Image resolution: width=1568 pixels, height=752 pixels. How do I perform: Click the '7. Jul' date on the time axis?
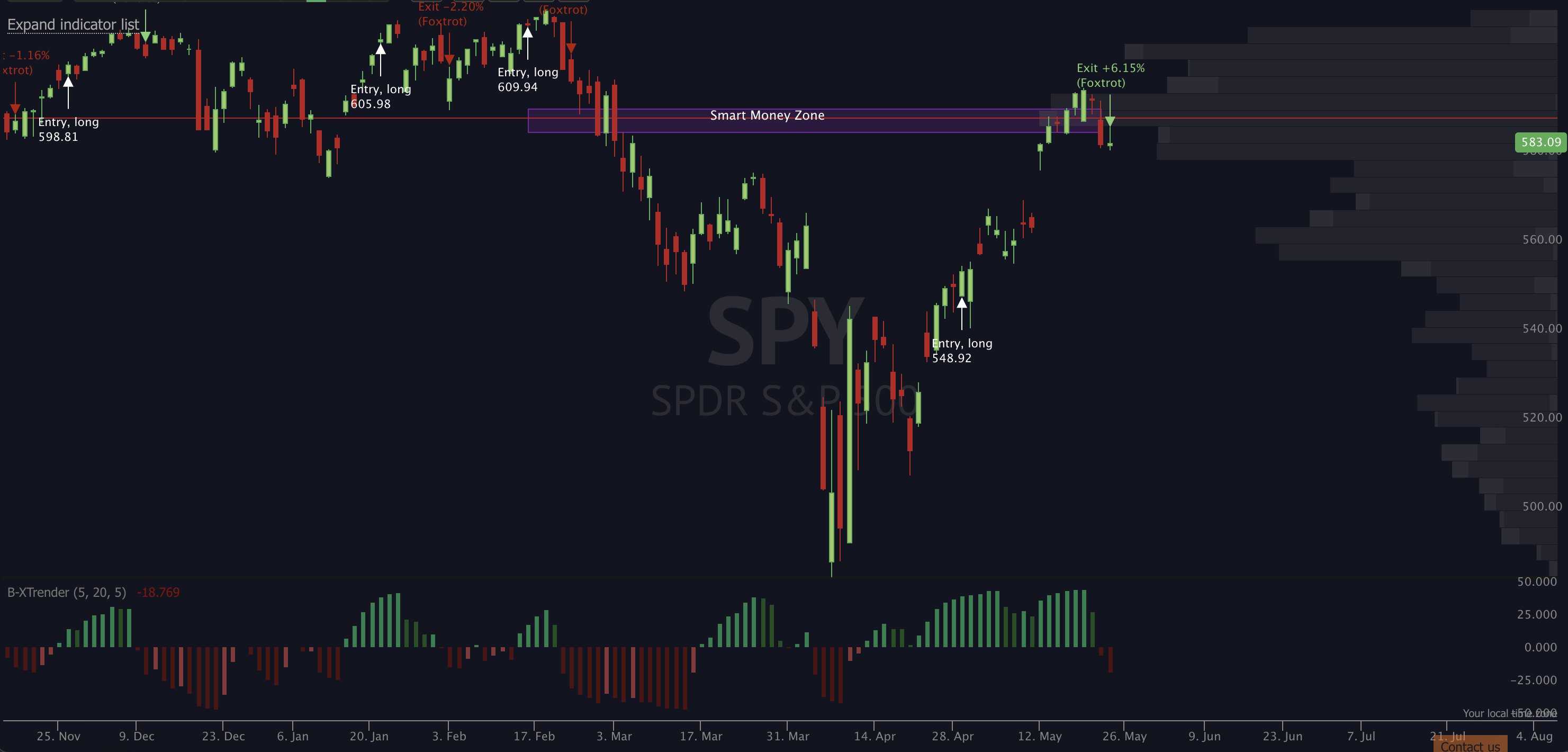pyautogui.click(x=1361, y=736)
